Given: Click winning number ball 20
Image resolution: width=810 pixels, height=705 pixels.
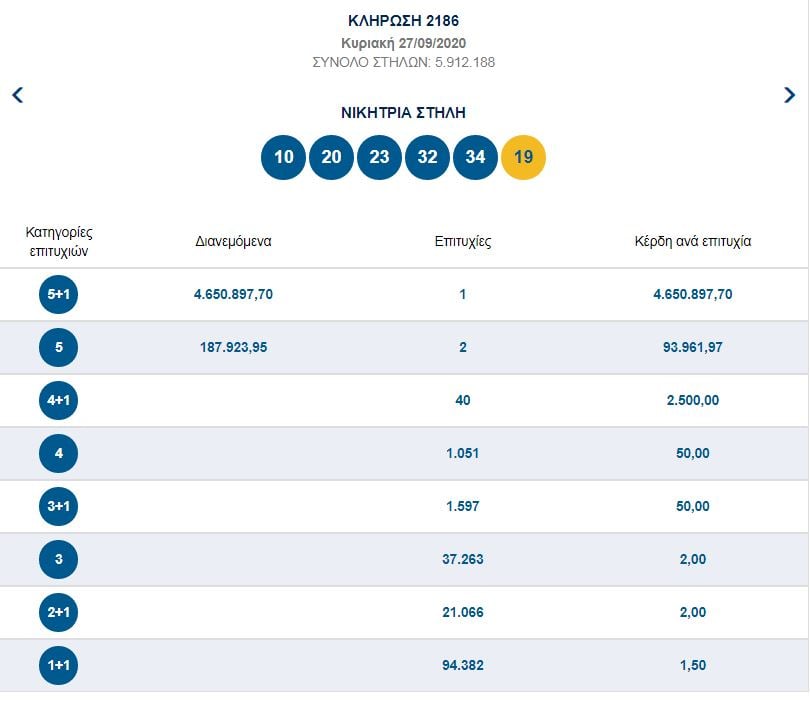Looking at the screenshot, I should 331,157.
